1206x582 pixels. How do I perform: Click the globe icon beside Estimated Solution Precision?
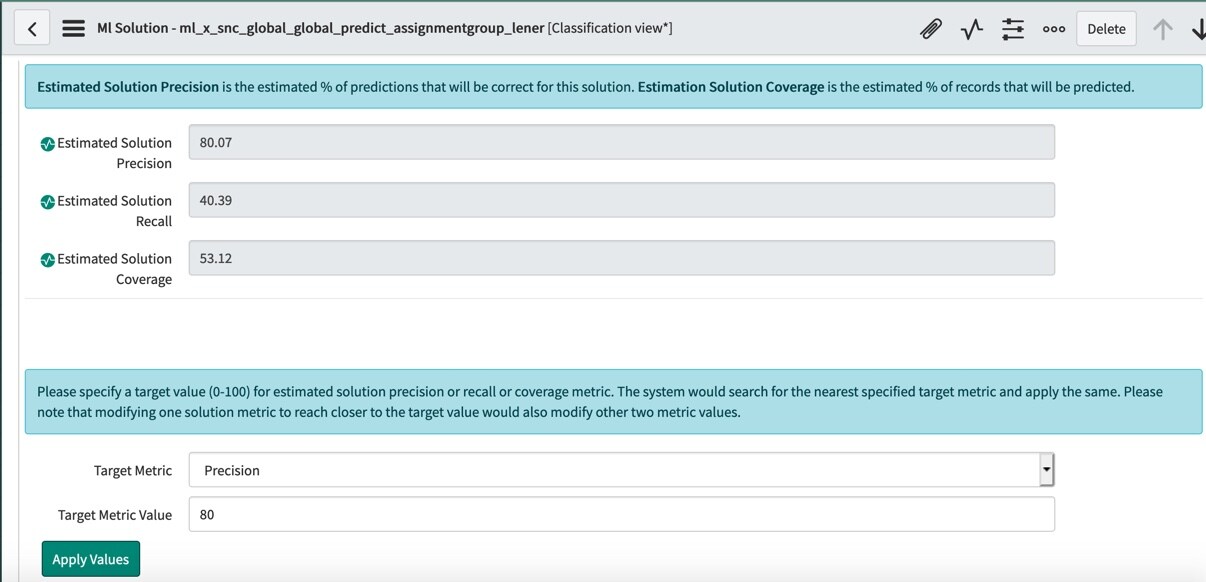tap(46, 143)
